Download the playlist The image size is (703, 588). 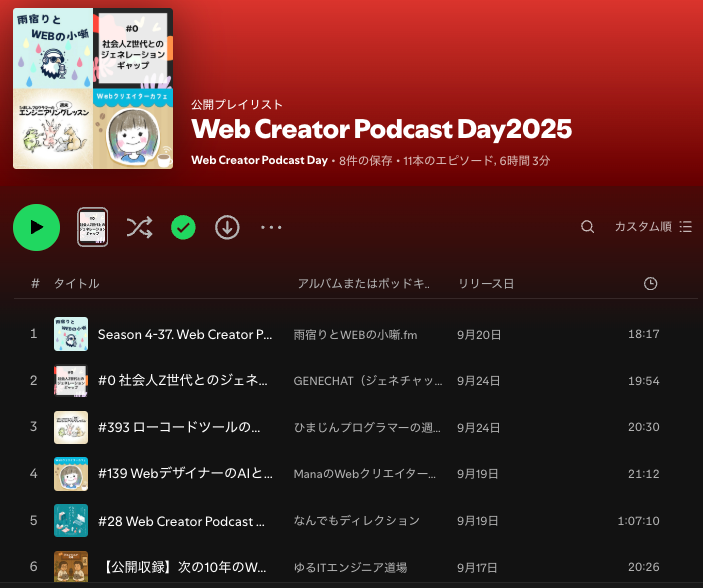pyautogui.click(x=227, y=227)
